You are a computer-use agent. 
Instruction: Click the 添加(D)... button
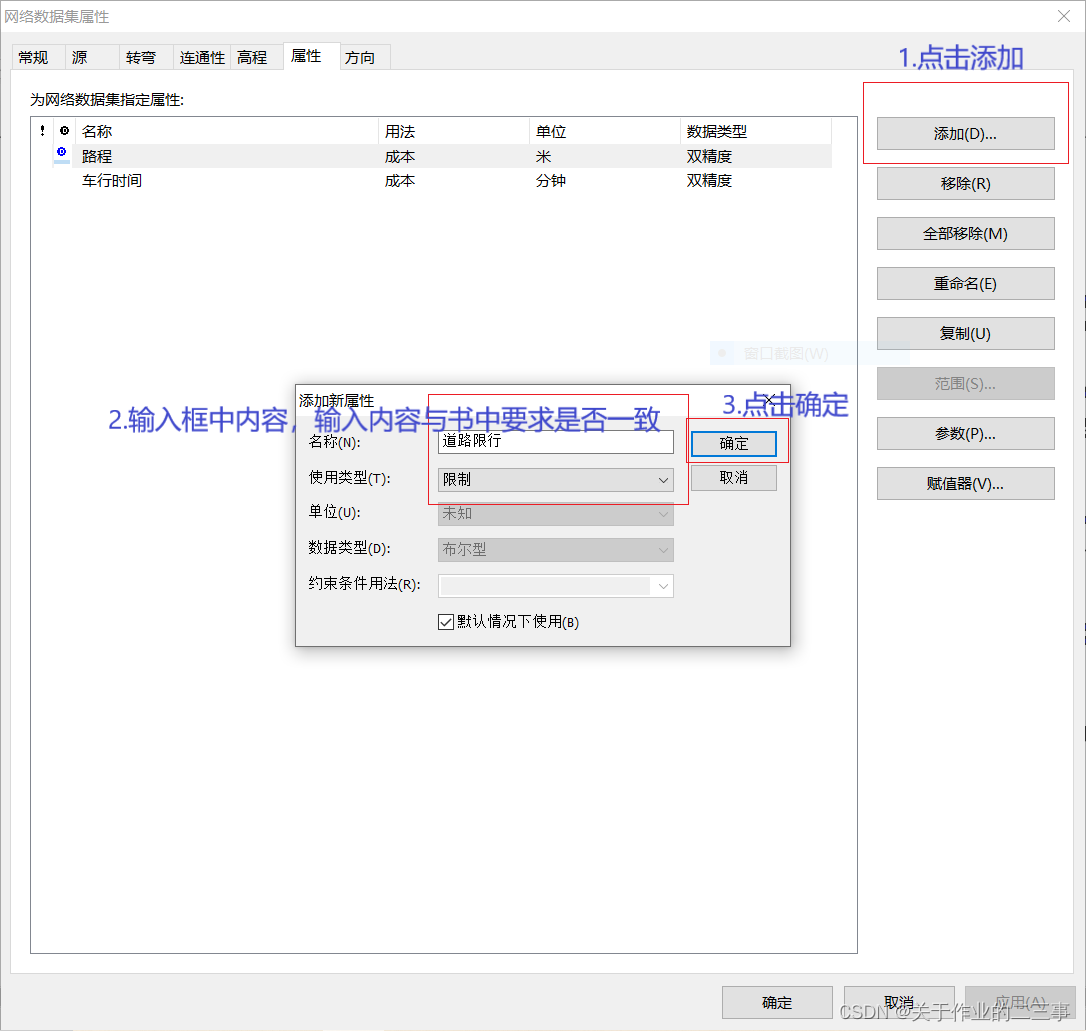click(x=965, y=134)
